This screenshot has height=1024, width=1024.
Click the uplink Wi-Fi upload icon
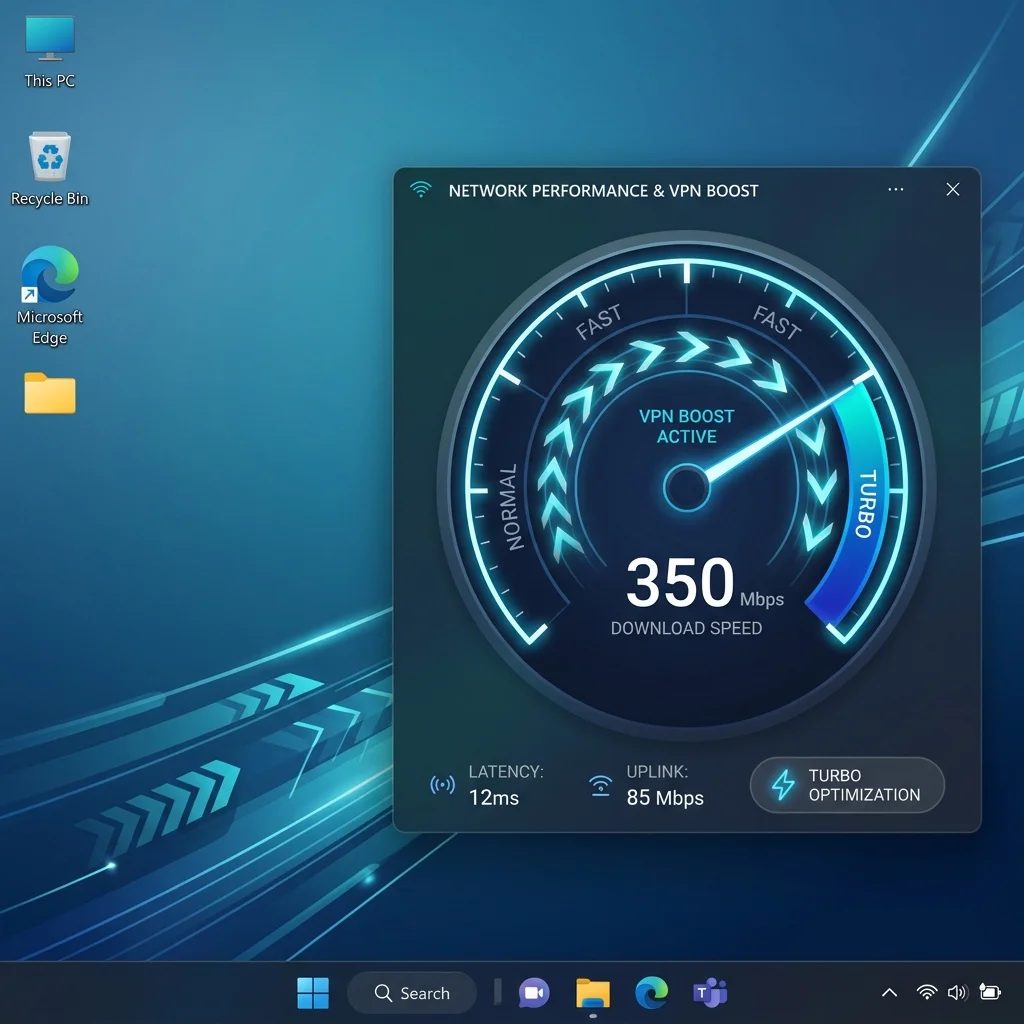click(600, 785)
